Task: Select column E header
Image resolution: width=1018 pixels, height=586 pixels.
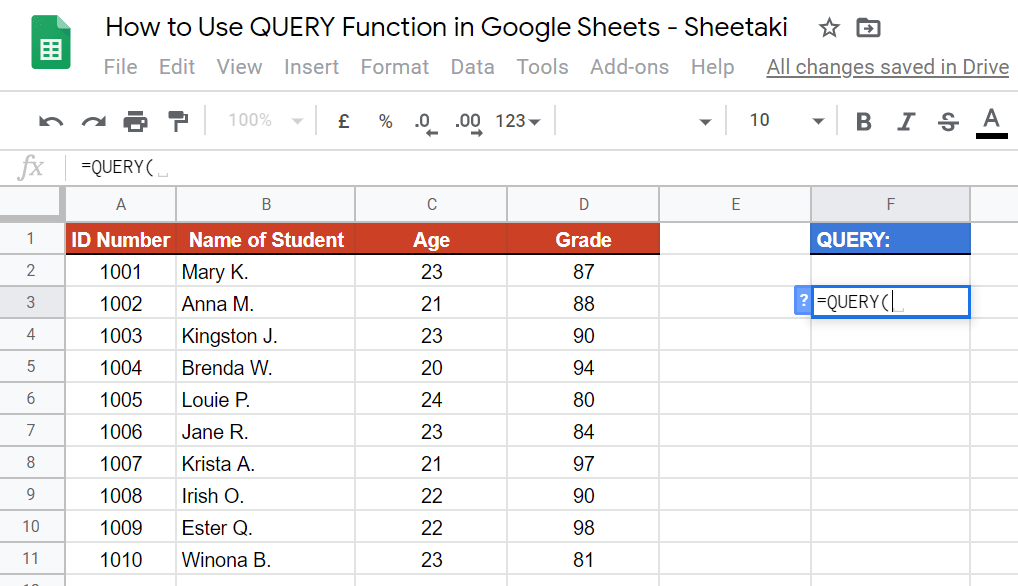Action: pos(735,205)
